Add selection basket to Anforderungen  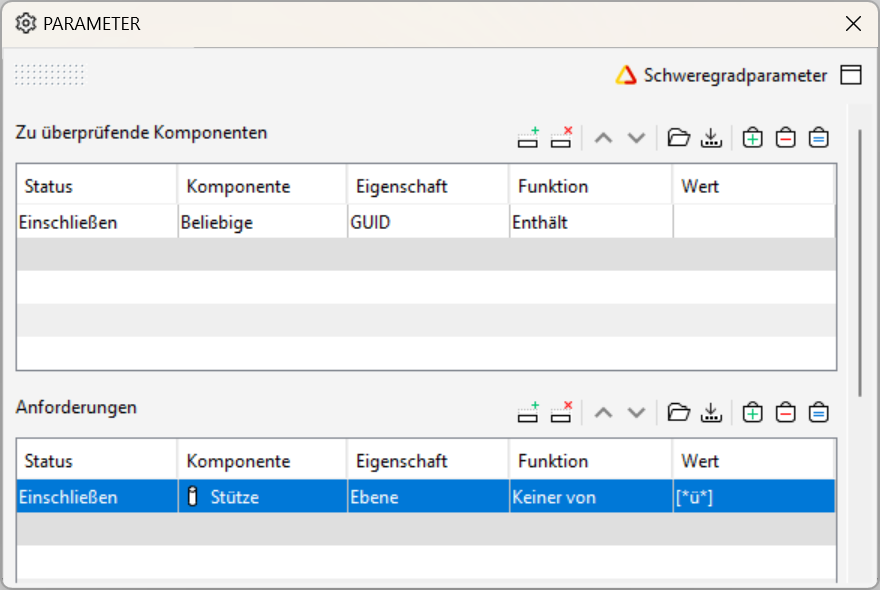(753, 413)
